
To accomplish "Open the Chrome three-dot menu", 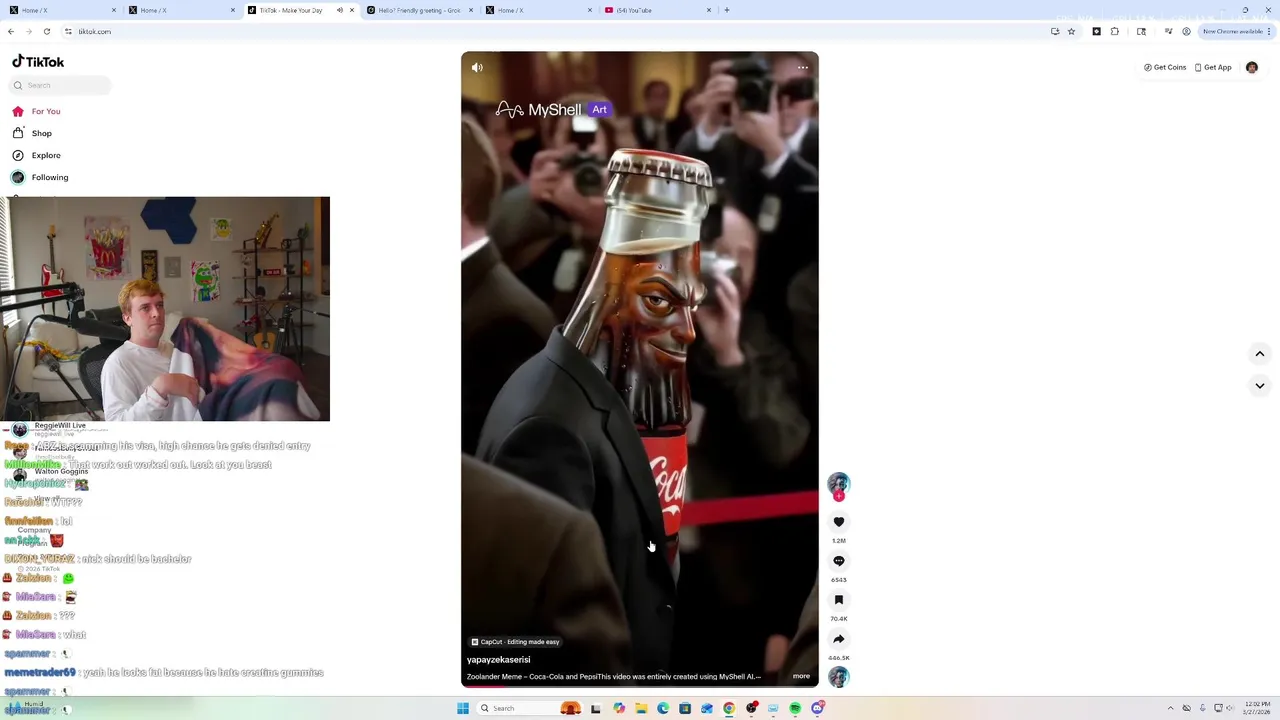I will 1271,31.
